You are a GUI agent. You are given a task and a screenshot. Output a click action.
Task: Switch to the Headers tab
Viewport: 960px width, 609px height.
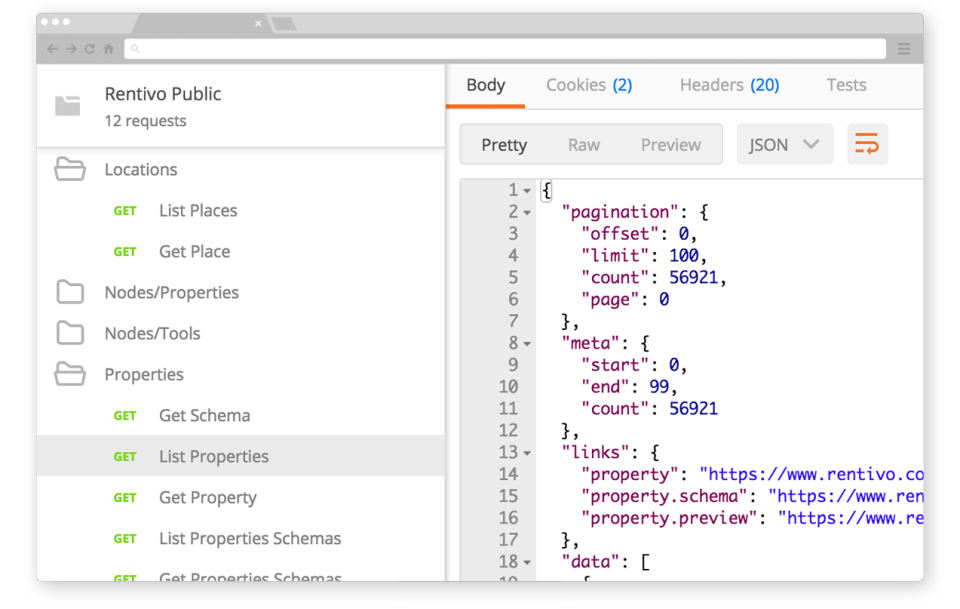(x=729, y=85)
